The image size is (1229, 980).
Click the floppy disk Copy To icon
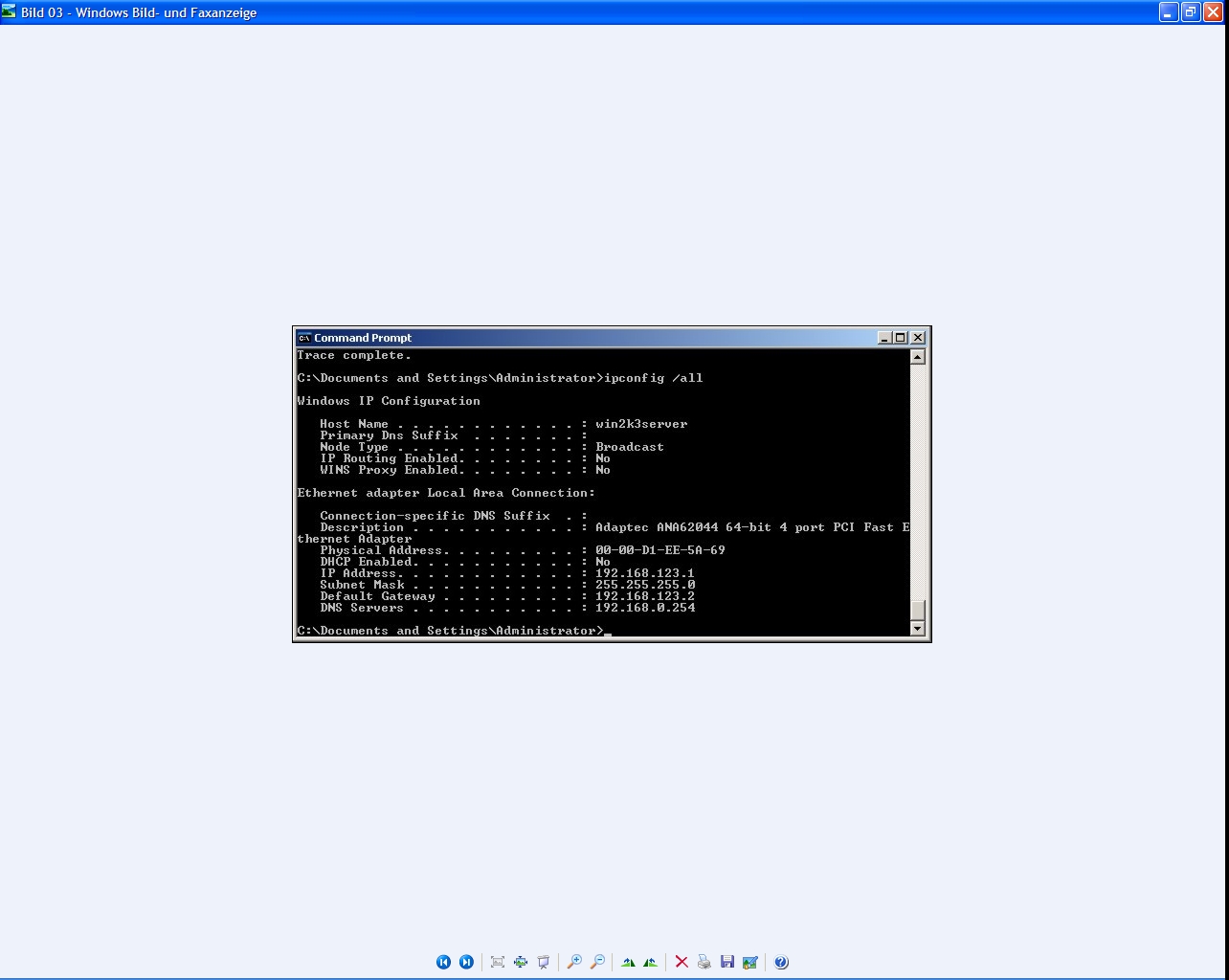click(727, 962)
